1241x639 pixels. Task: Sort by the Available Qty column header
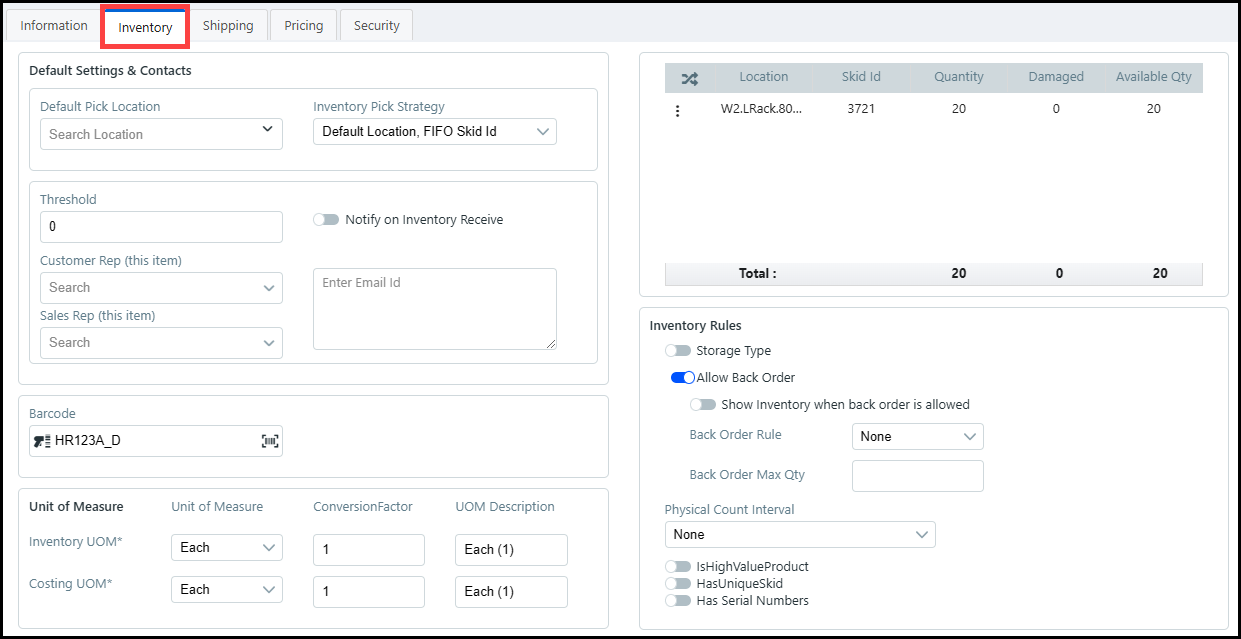click(x=1153, y=77)
